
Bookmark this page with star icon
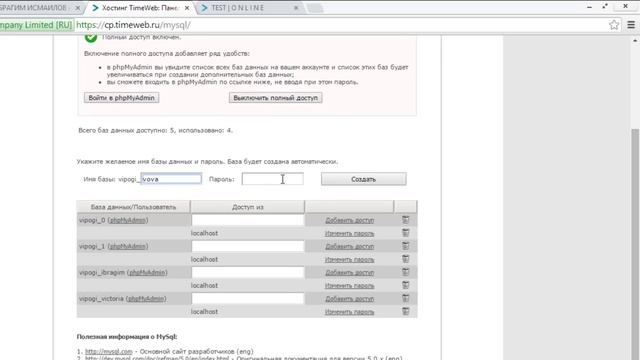click(614, 25)
